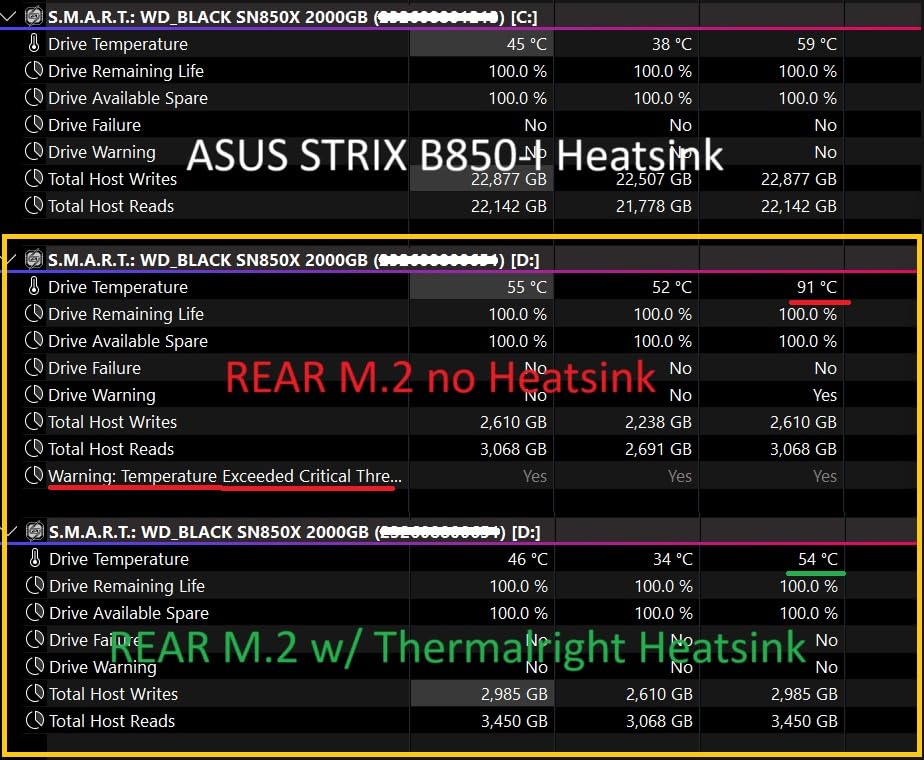The height and width of the screenshot is (760, 924).
Task: Click the gauge icon of the 22,877 GB Total Host Writes row
Action: coord(34,179)
